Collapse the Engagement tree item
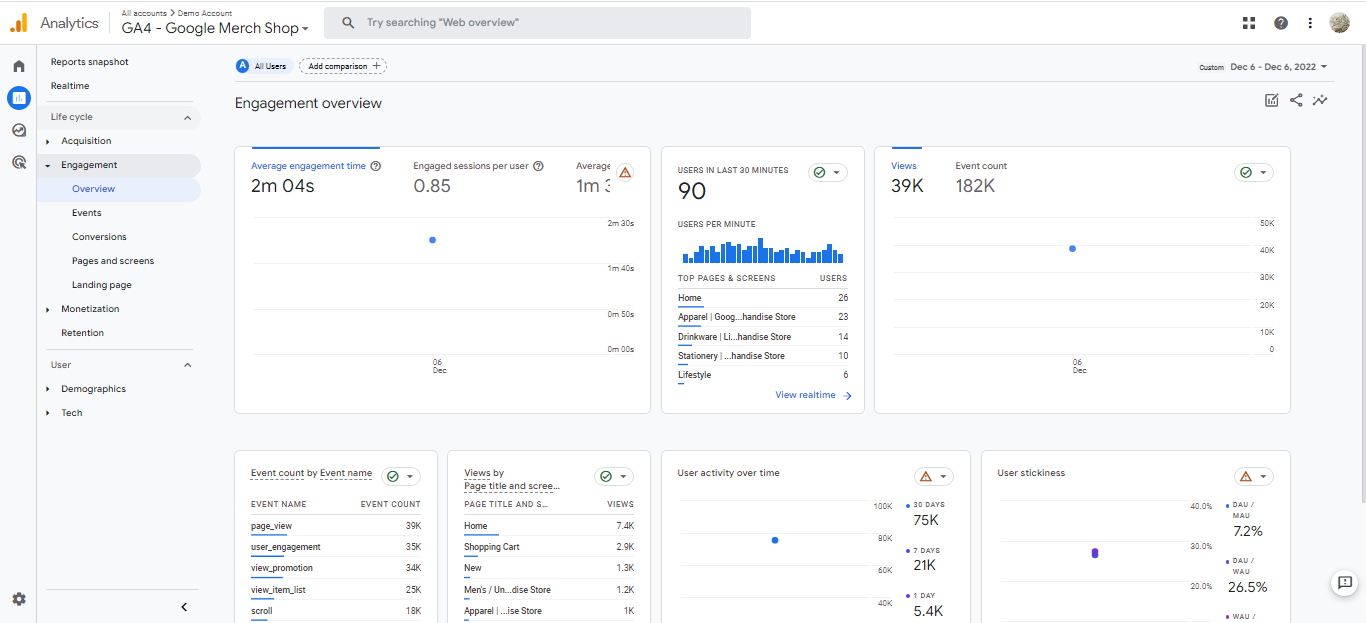This screenshot has width=1366, height=623. (x=48, y=165)
